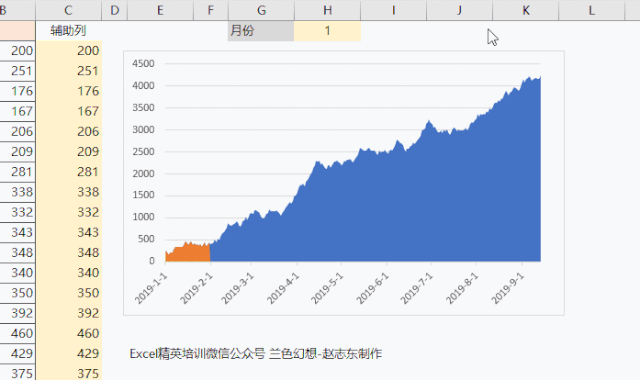
Task: Click cell with 167 in column C
Action: 69,111
